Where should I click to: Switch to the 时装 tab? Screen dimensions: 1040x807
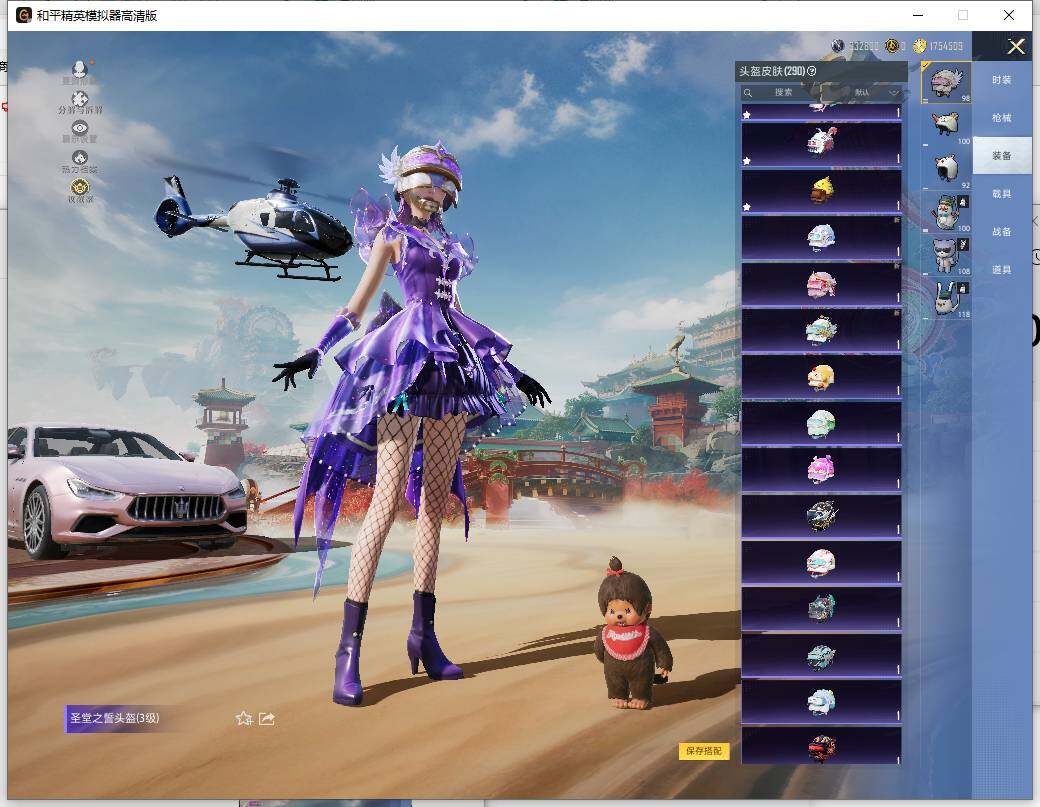tap(1002, 80)
